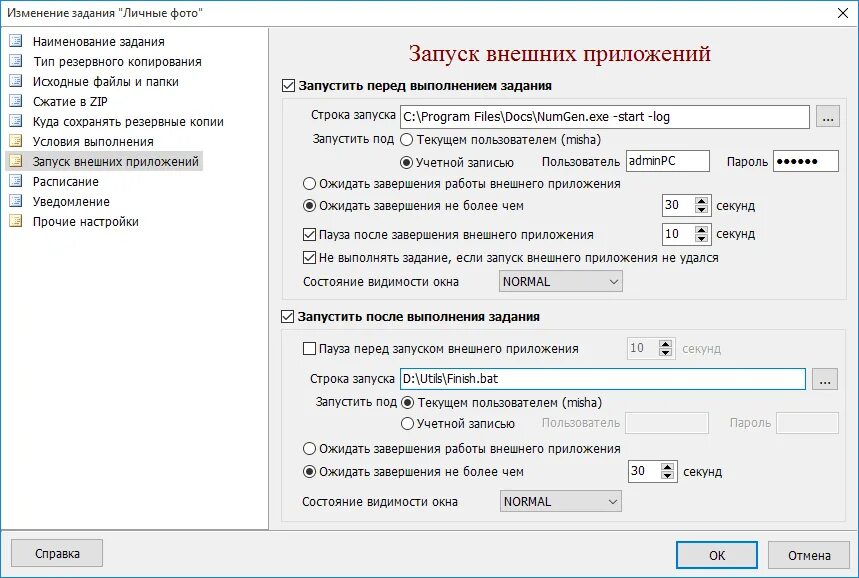Switch to Условия выполнения section

[x=93, y=141]
